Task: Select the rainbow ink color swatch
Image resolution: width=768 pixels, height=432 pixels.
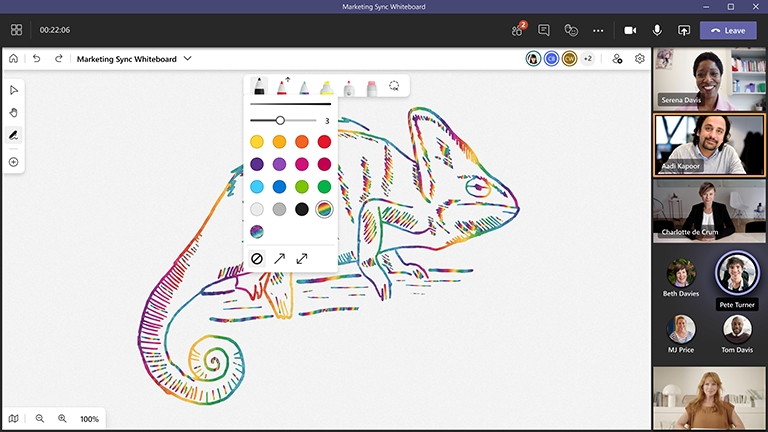Action: coord(323,209)
